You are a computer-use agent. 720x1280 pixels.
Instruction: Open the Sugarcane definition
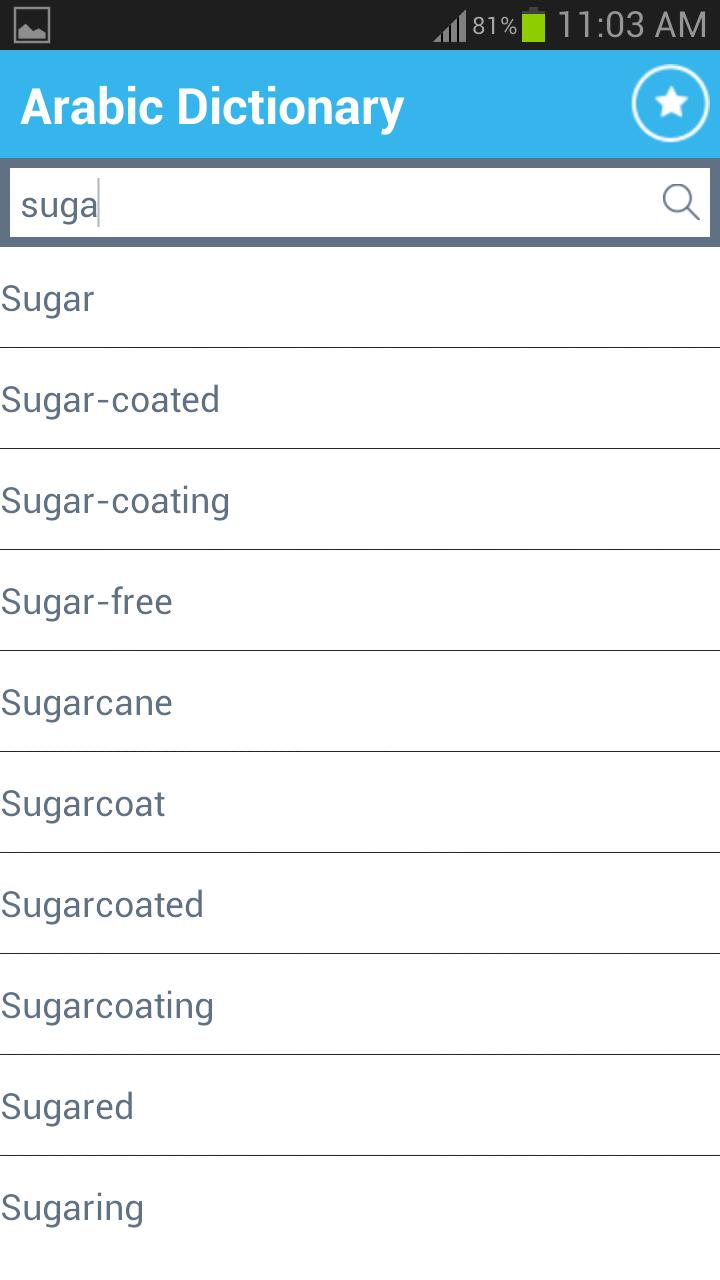[360, 702]
